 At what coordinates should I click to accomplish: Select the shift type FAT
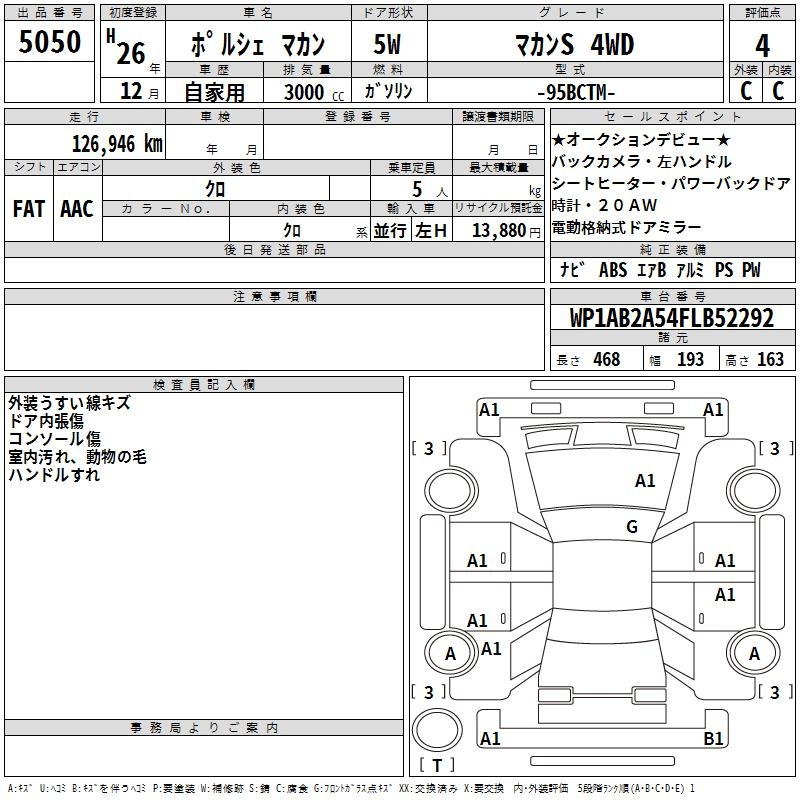tap(29, 209)
